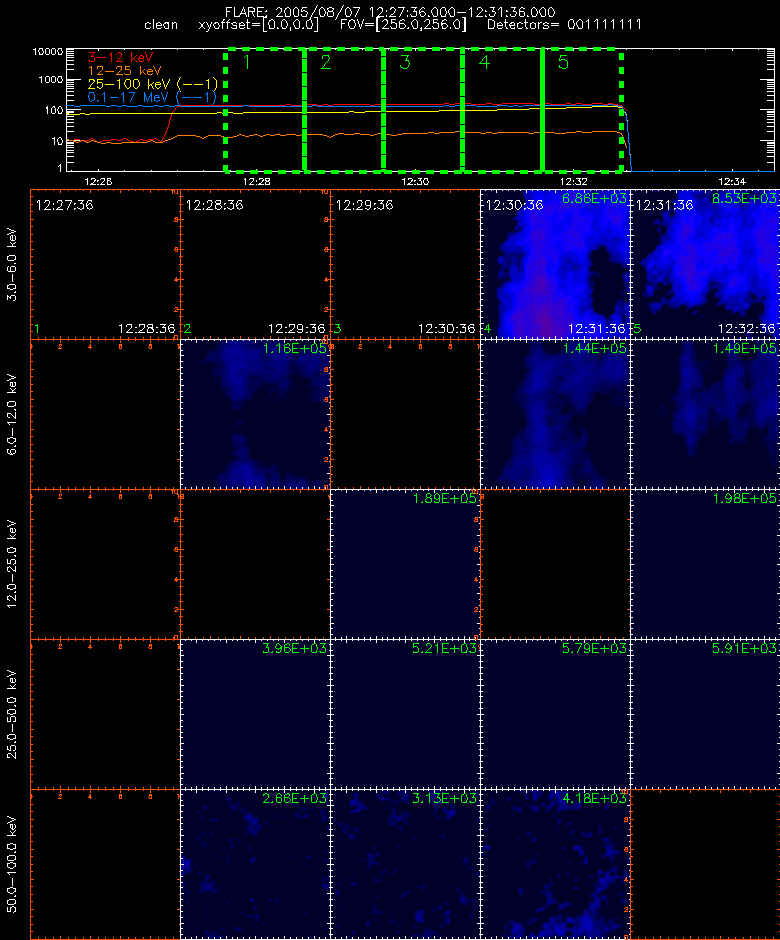Open the 50.0-100.0 keV image with 2.66E+03
The height and width of the screenshot is (940, 780).
click(x=255, y=864)
